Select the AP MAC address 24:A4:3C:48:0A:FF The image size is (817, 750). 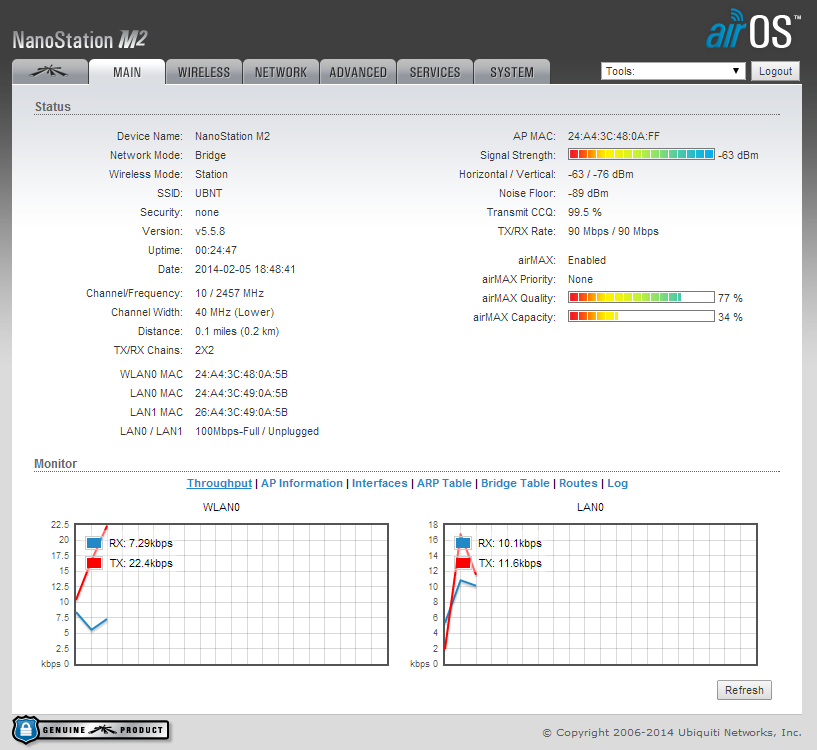click(x=614, y=136)
